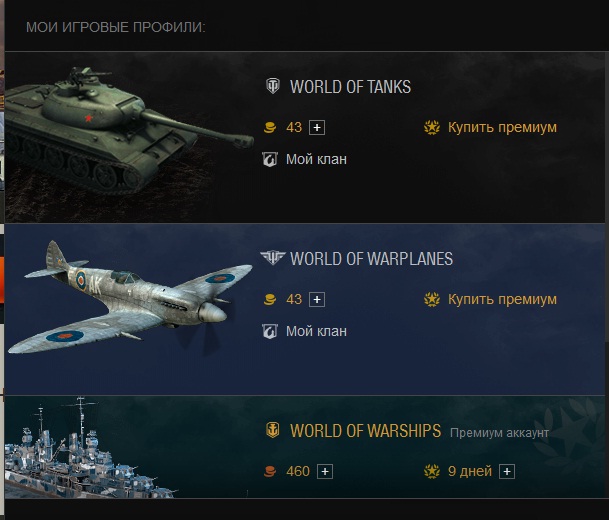Open the World of Warplanes title

(372, 259)
